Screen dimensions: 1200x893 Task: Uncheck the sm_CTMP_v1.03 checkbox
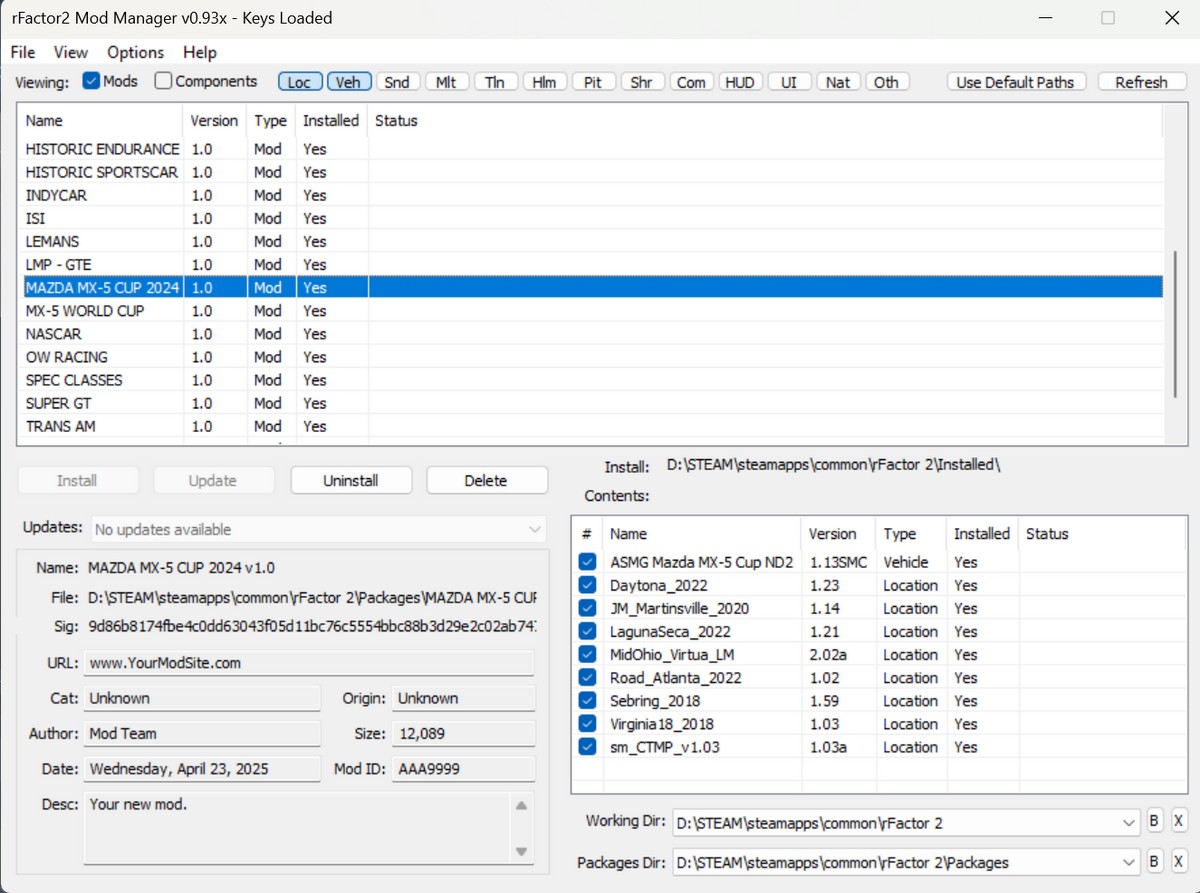click(588, 746)
